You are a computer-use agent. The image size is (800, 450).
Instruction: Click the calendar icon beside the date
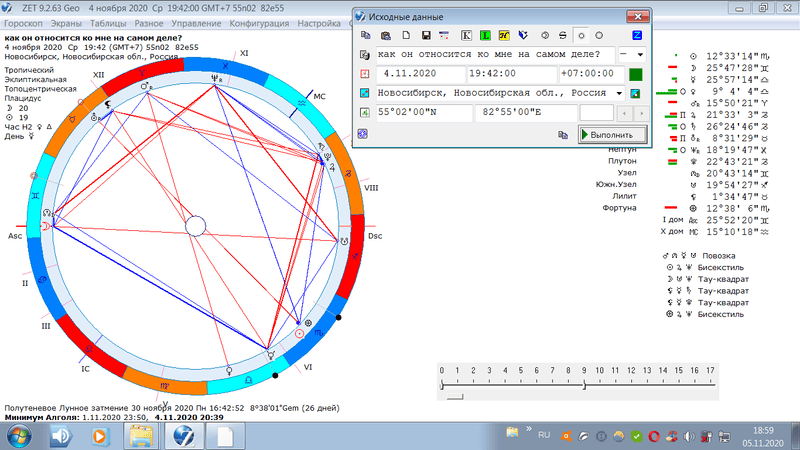click(364, 75)
